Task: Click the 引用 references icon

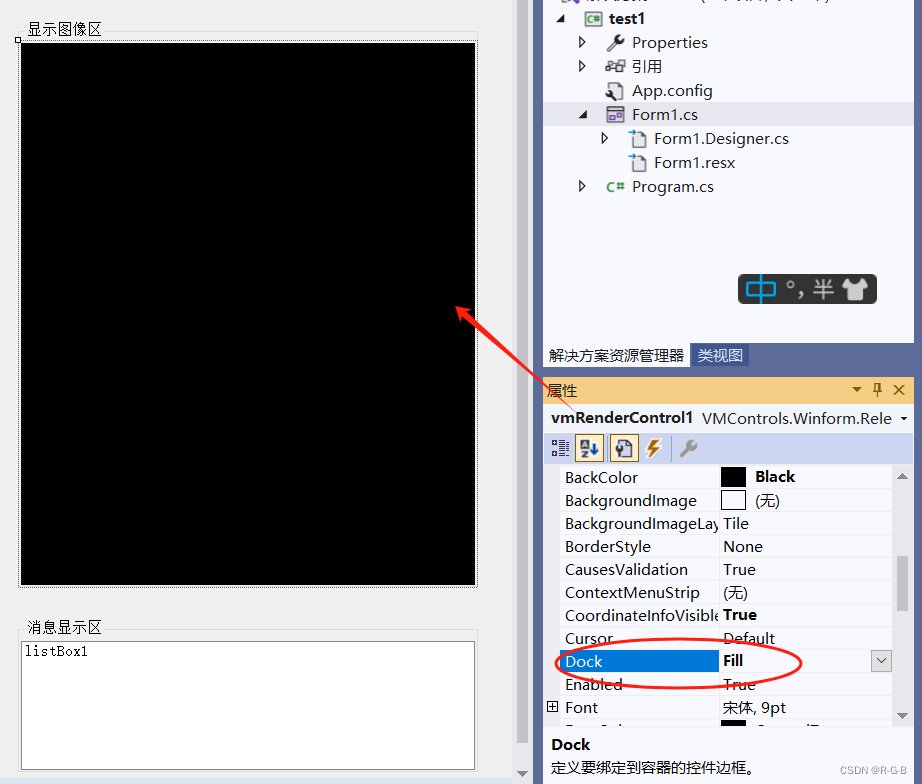Action: click(616, 66)
